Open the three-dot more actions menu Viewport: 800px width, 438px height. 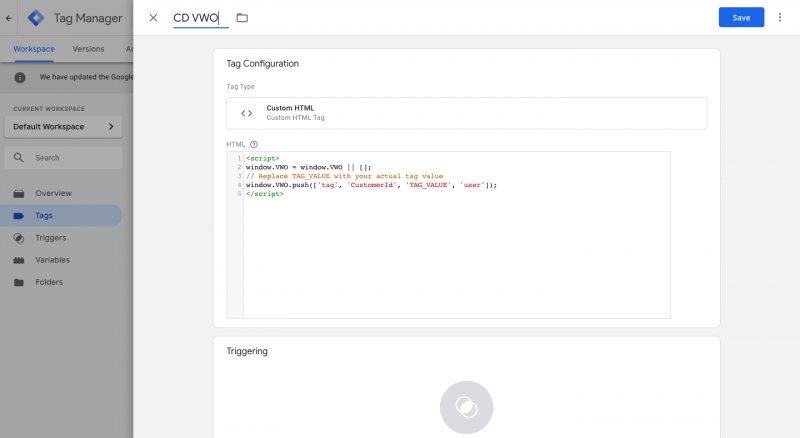780,17
